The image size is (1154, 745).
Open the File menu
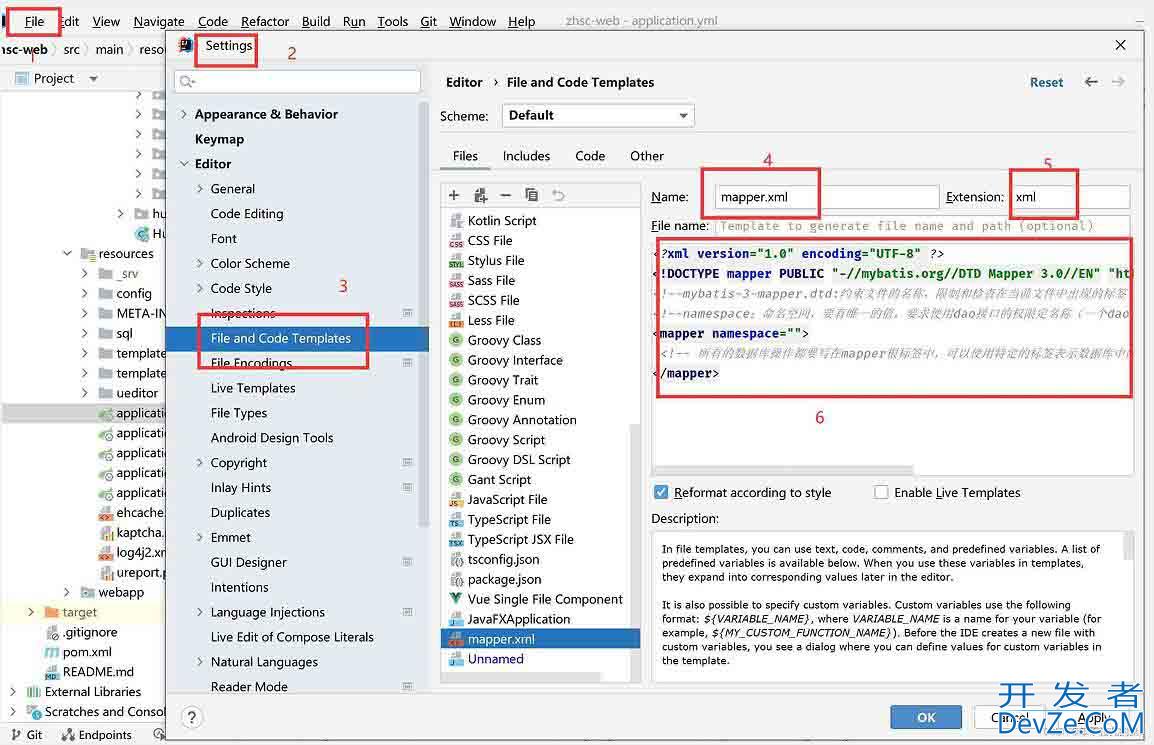(x=34, y=21)
